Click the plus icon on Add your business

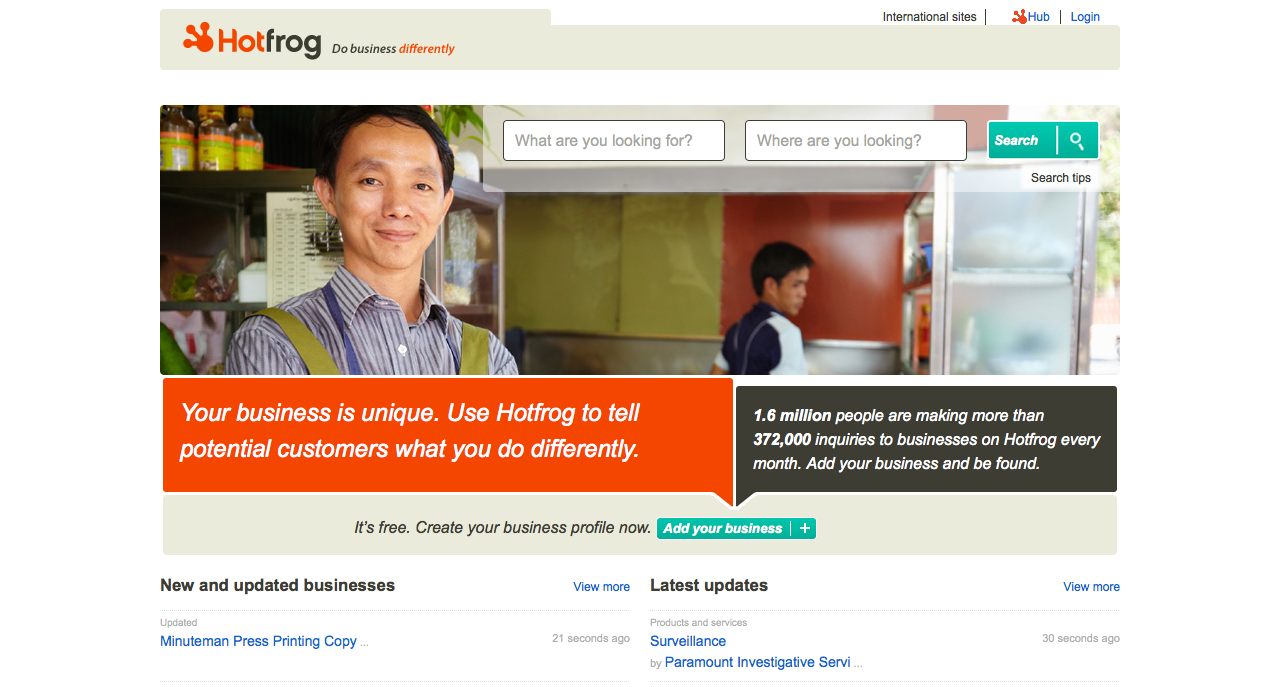(804, 528)
